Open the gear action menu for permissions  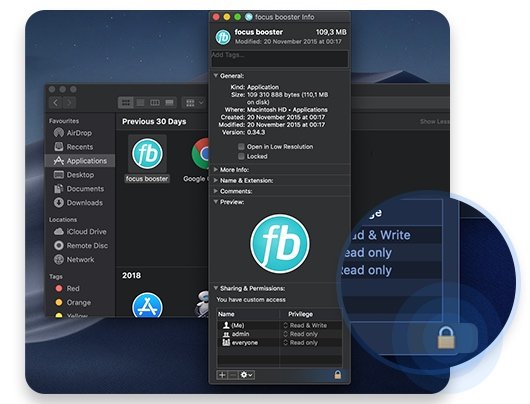click(246, 375)
